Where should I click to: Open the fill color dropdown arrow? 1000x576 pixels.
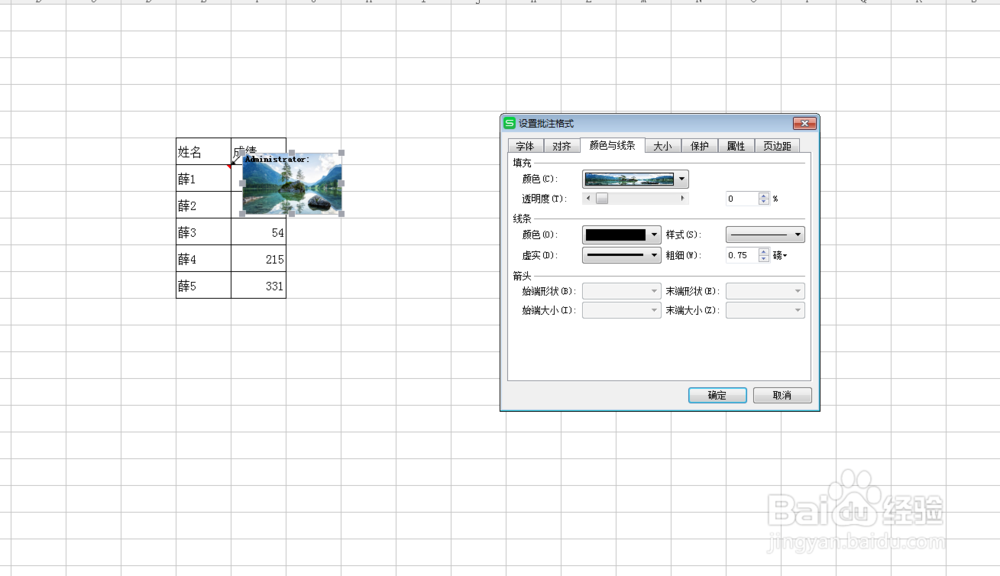(682, 179)
